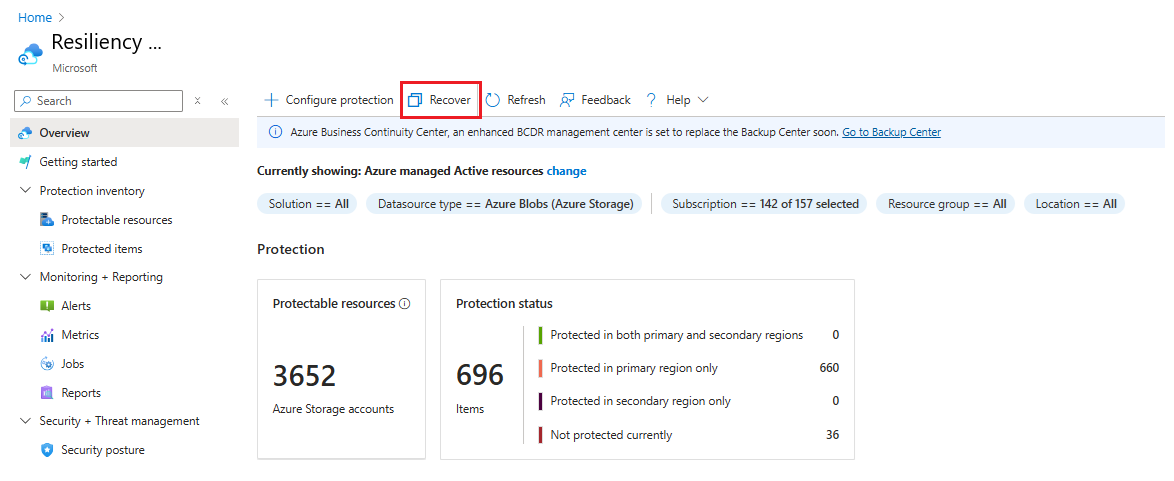
Task: Click Protected in both primary and secondary regions
Action: [676, 335]
